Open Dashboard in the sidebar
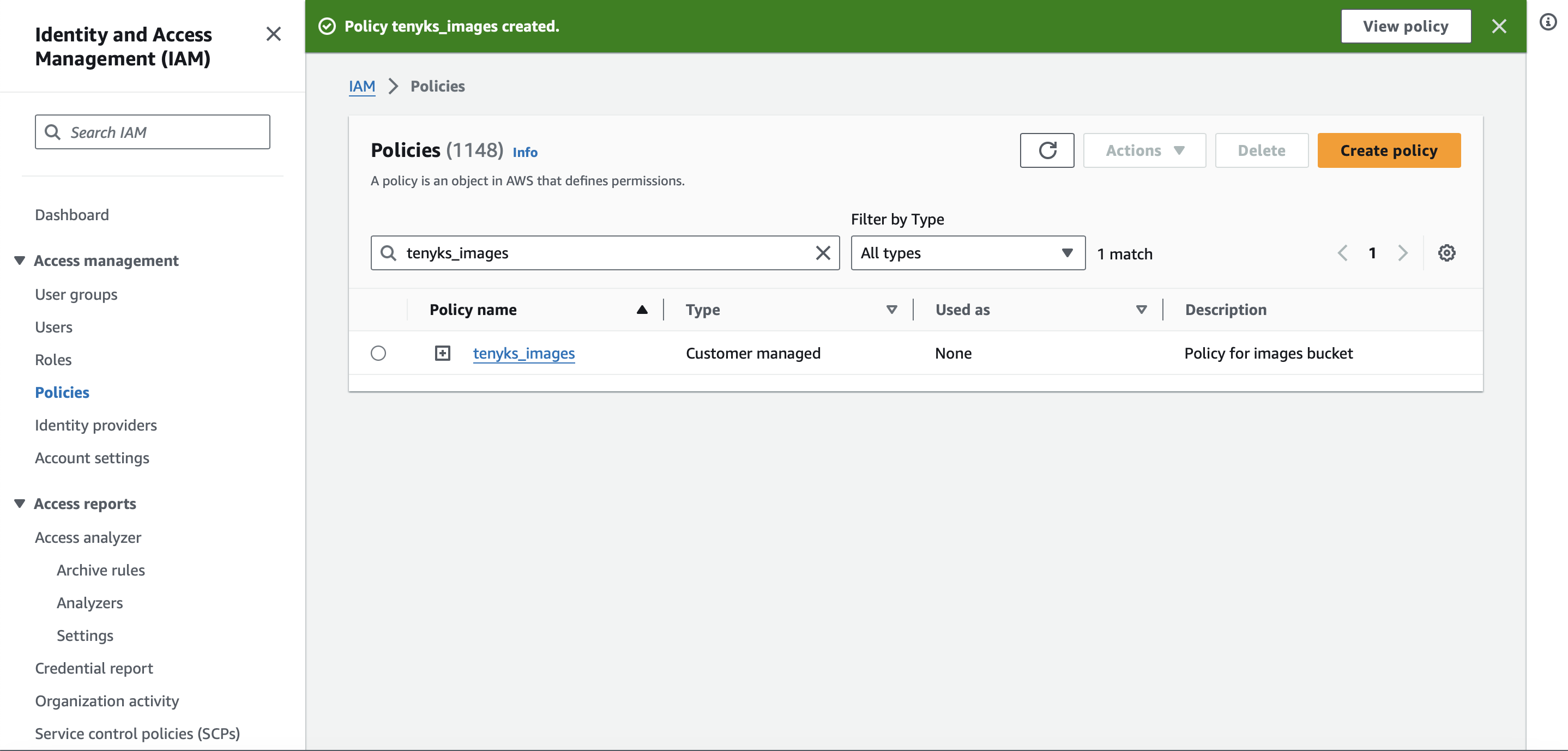This screenshot has width=1568, height=751. coord(72,215)
